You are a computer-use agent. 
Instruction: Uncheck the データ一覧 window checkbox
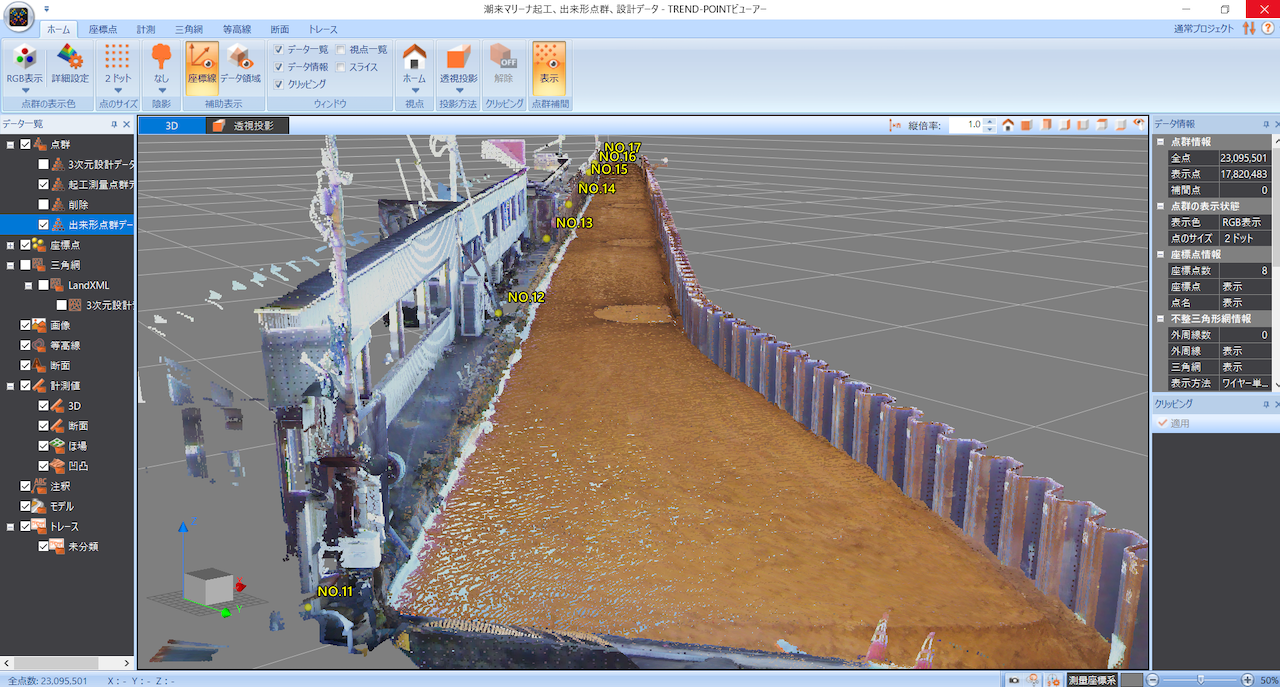pos(279,49)
